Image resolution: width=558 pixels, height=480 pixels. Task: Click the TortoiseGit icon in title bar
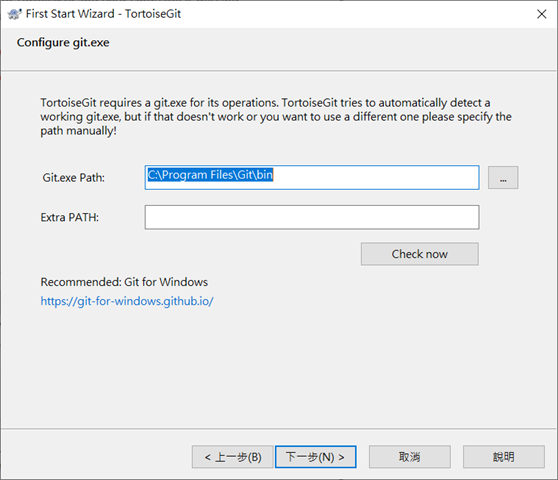pos(15,14)
